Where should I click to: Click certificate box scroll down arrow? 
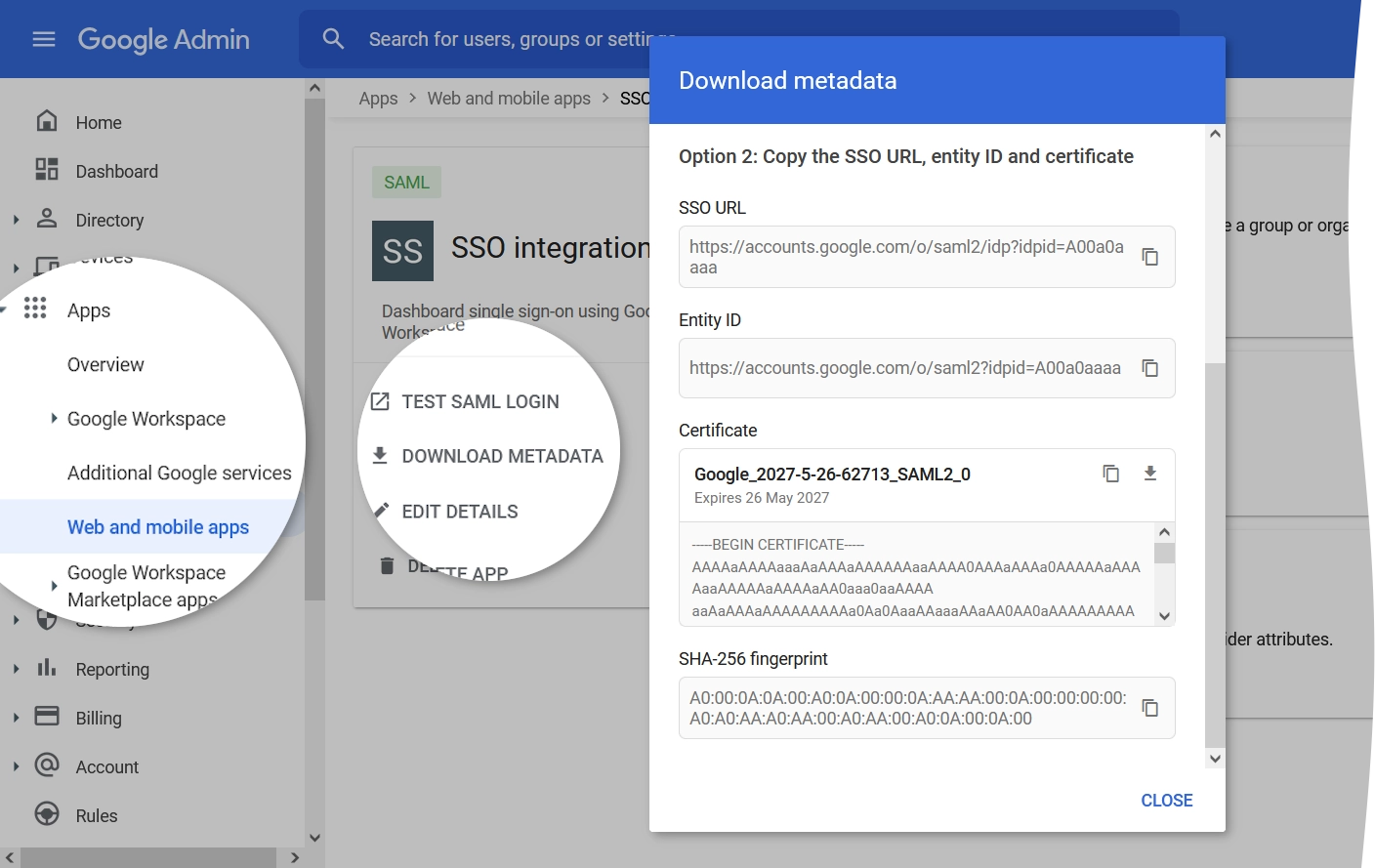(1164, 616)
